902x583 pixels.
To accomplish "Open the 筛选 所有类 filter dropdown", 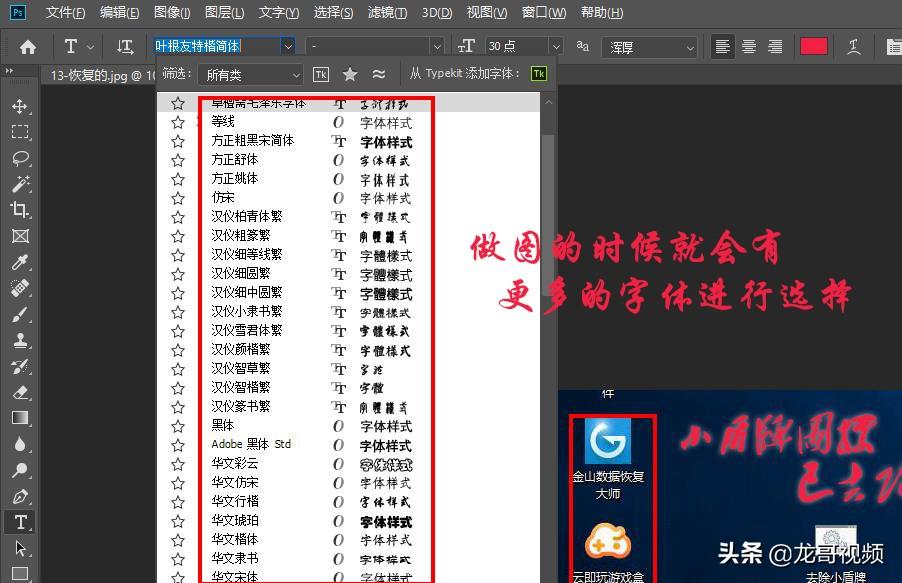I will (x=250, y=74).
